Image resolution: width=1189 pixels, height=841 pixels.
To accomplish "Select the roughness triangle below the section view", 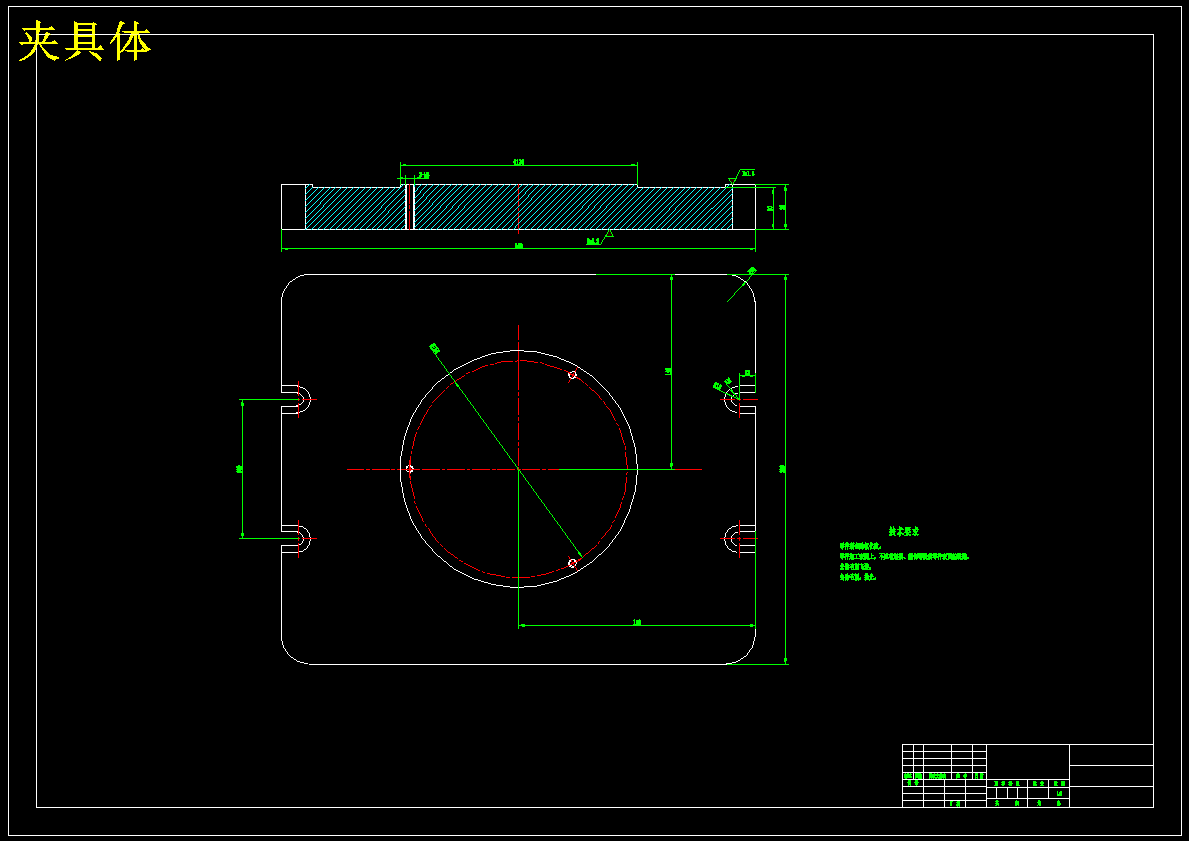I will pyautogui.click(x=609, y=234).
